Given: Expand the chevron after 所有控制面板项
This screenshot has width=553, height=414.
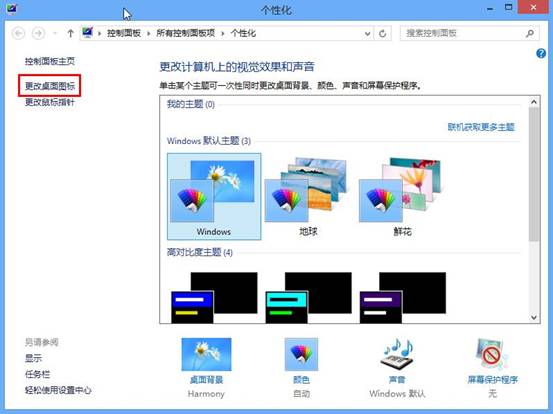Looking at the screenshot, I should [223, 34].
